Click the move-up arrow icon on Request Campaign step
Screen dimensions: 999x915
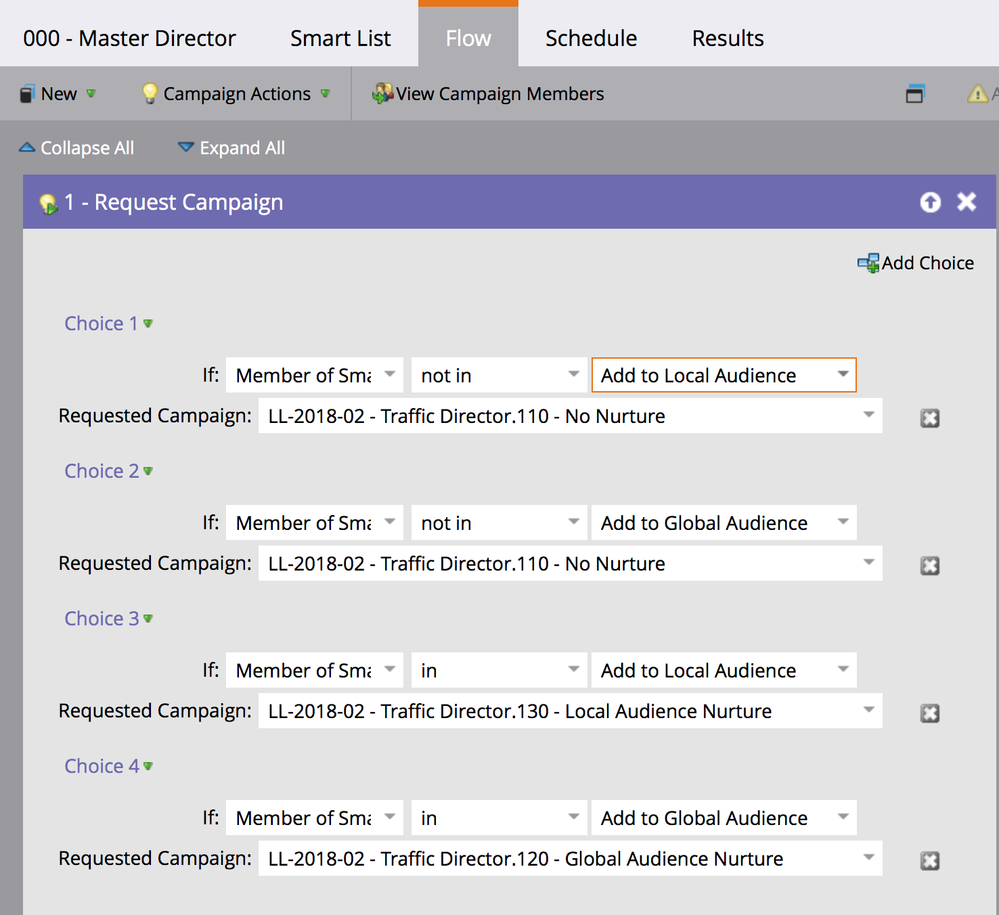[930, 202]
